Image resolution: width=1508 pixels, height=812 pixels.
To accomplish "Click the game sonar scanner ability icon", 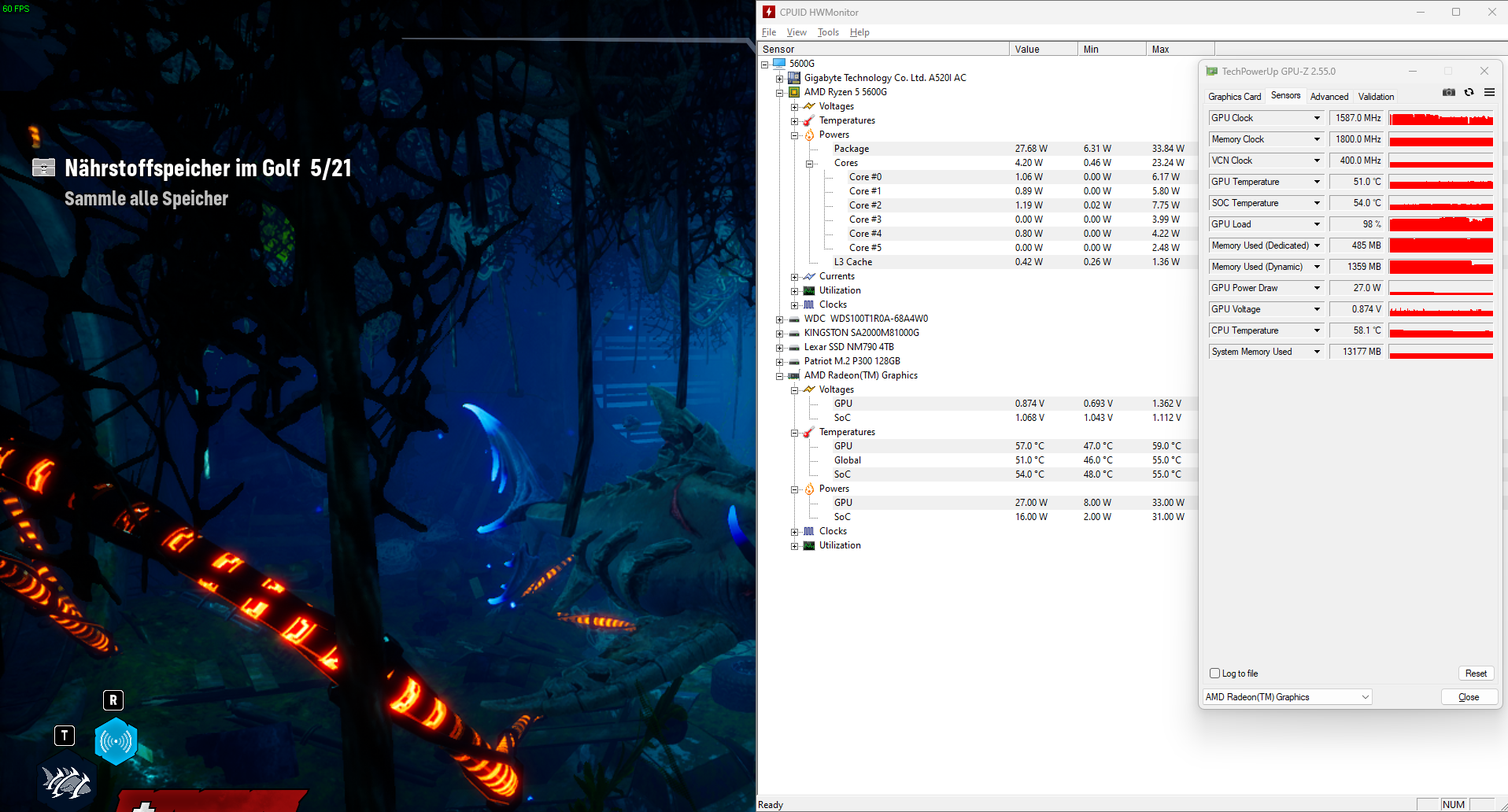I will 116,741.
